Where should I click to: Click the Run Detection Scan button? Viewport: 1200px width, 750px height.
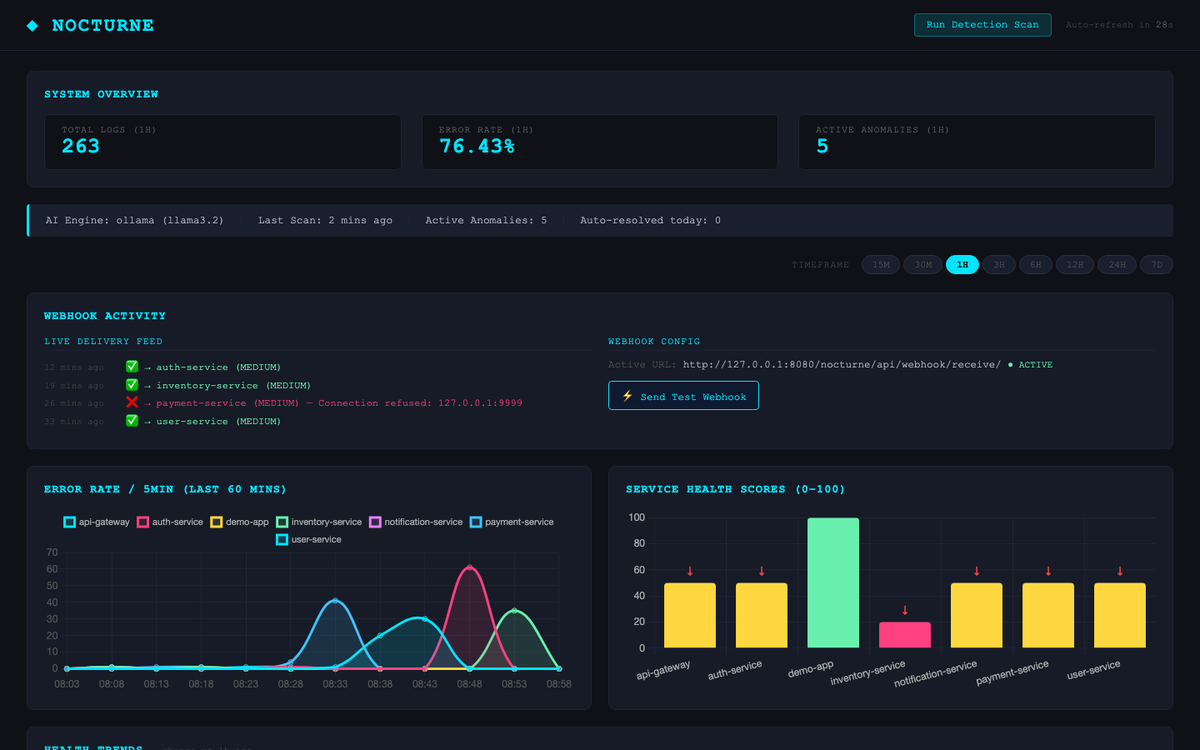[x=982, y=25]
